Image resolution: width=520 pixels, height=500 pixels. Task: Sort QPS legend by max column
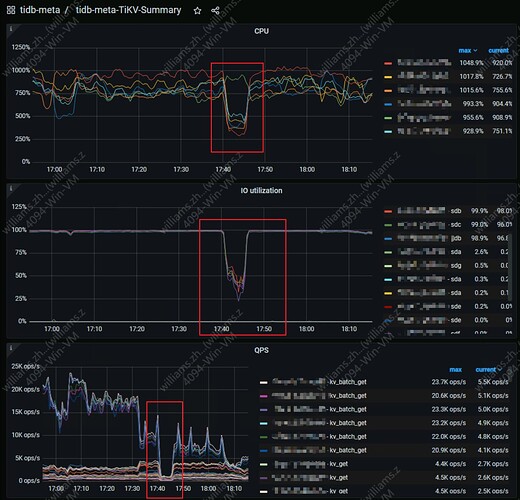click(455, 370)
